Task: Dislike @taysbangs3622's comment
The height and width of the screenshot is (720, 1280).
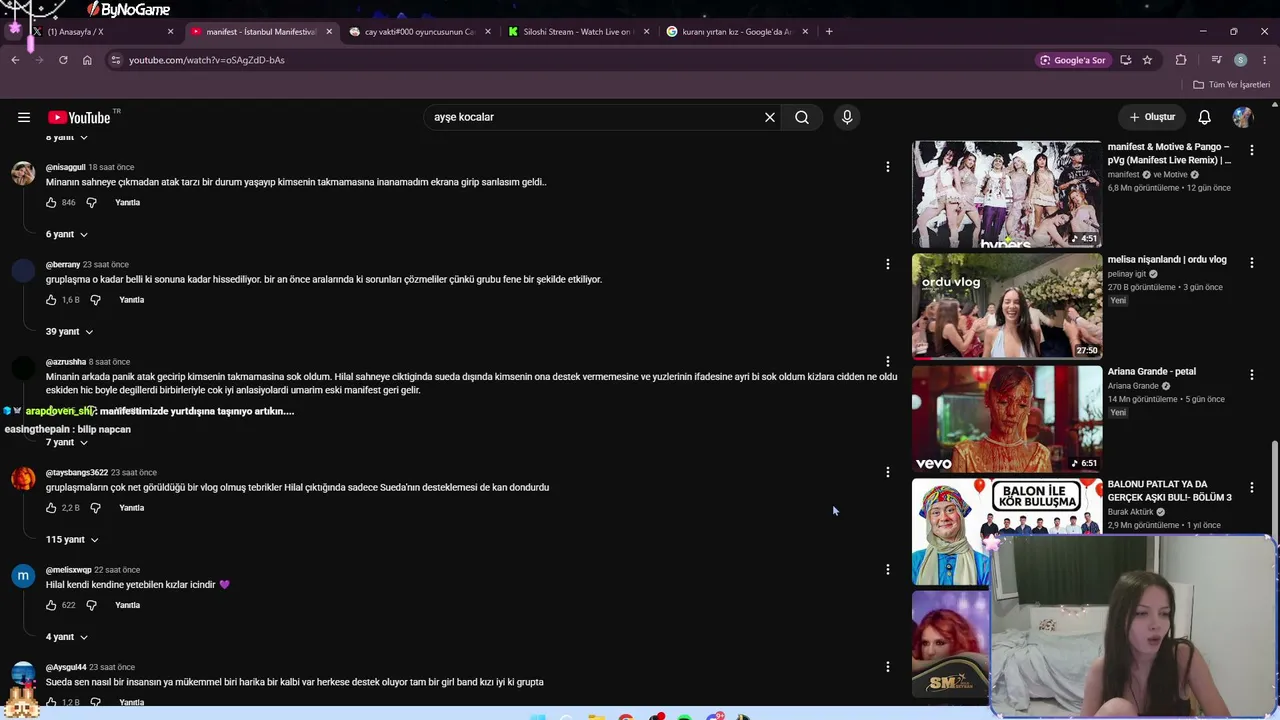Action: point(95,508)
